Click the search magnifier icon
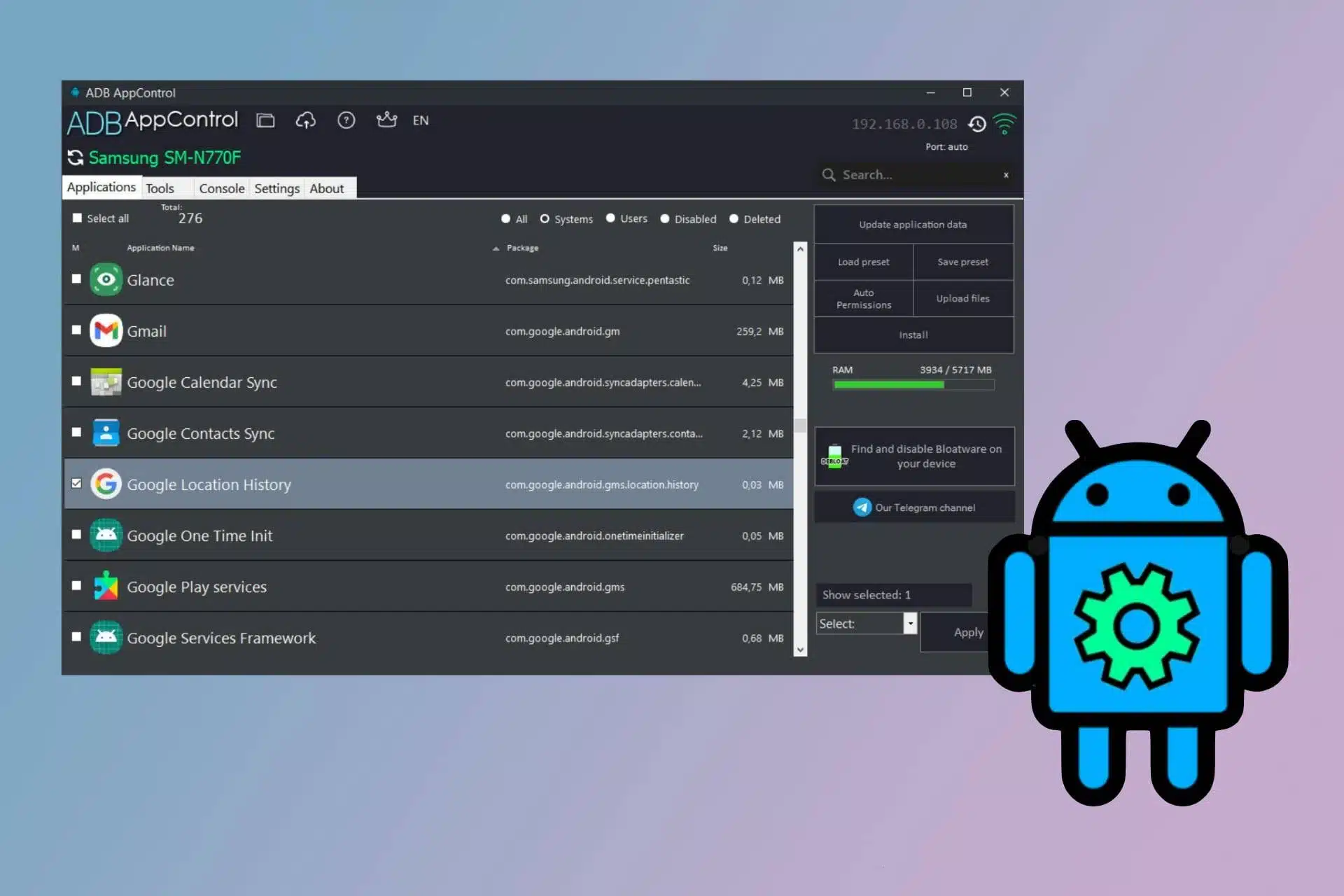 829,175
